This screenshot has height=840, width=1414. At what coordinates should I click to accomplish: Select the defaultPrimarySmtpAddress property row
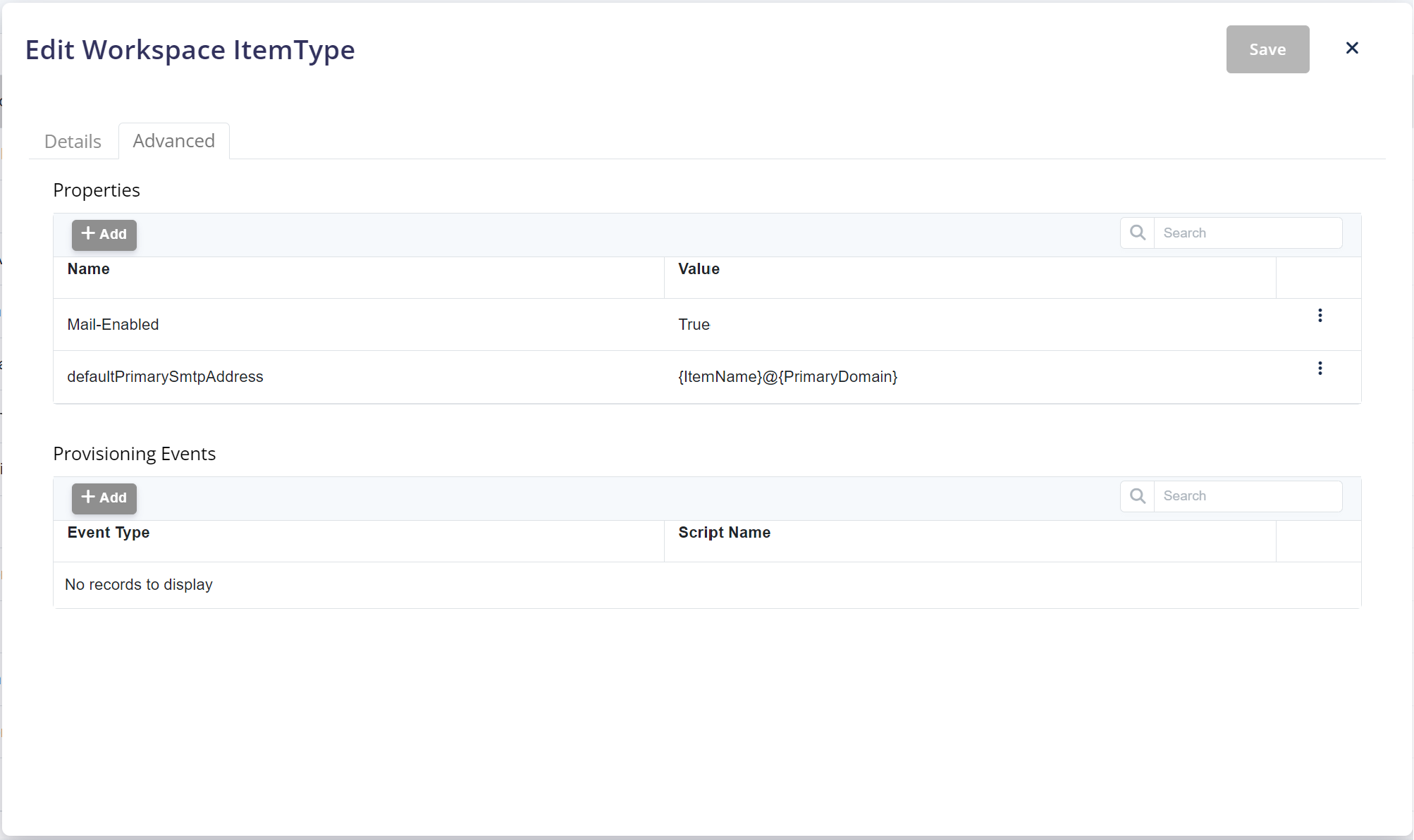[x=352, y=377]
